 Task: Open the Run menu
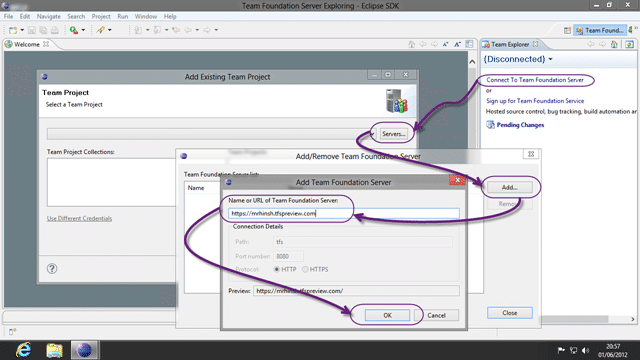pos(122,17)
